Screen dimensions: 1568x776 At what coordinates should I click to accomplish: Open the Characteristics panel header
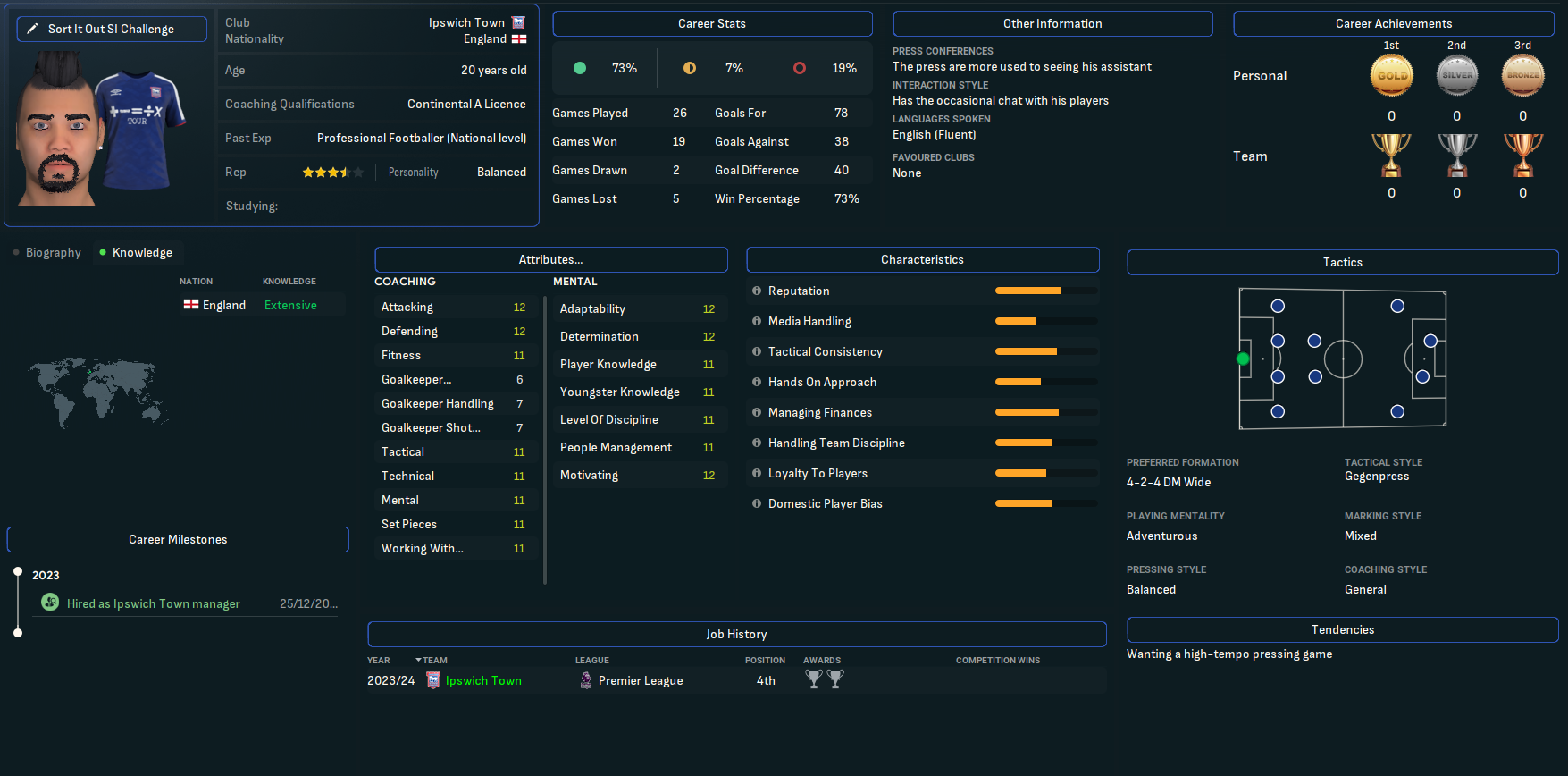pos(923,259)
